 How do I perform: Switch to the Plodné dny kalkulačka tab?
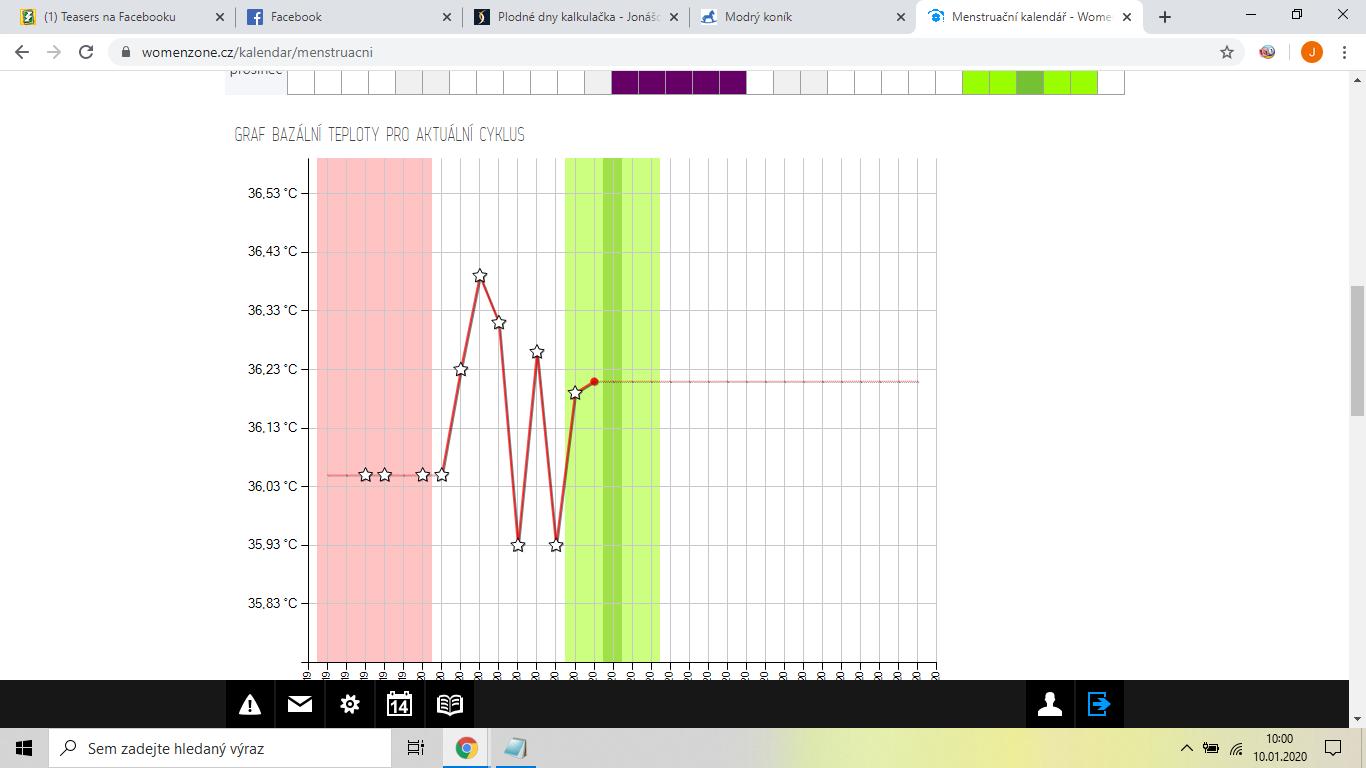(575, 17)
